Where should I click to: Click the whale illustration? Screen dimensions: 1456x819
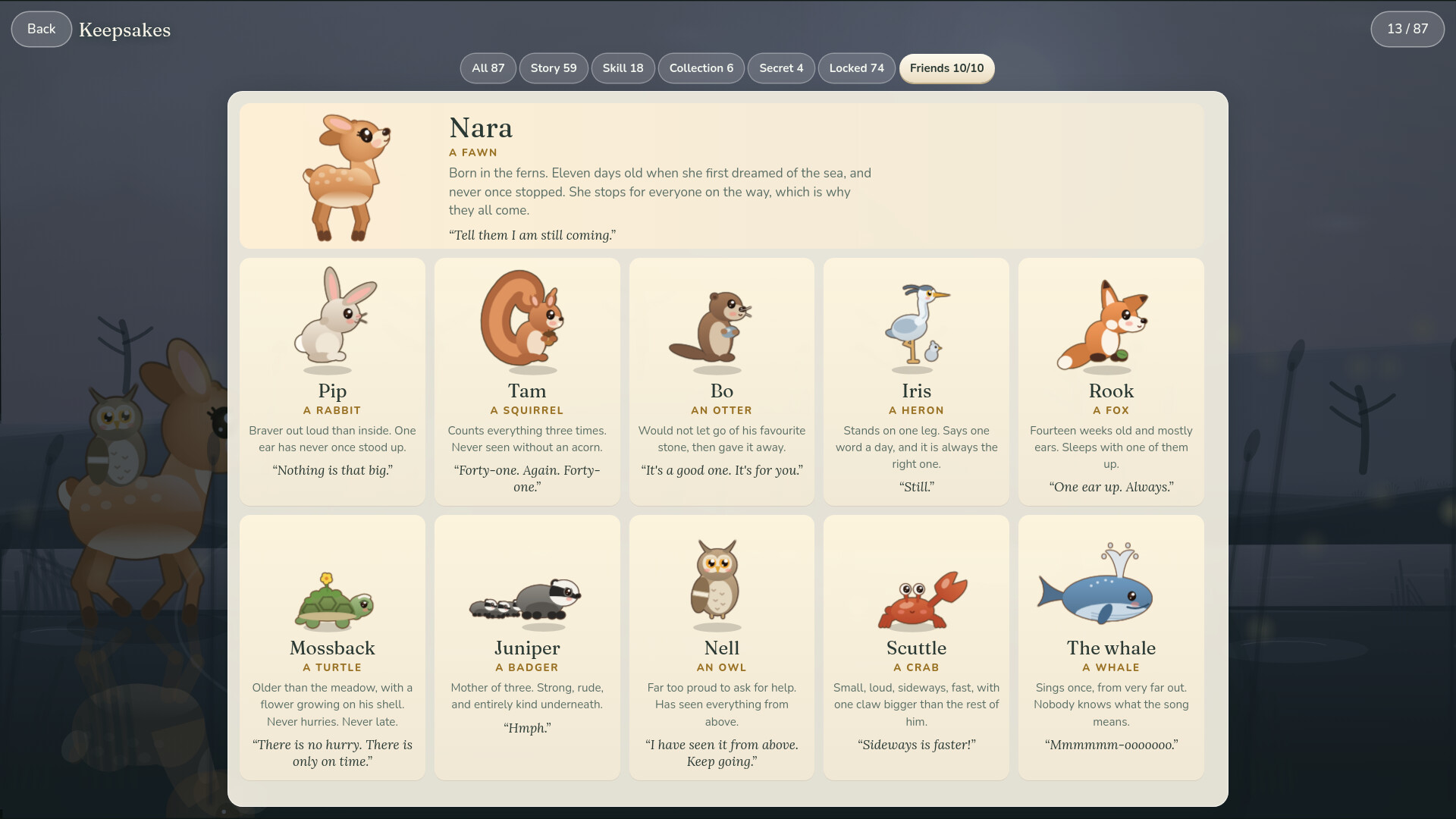click(x=1096, y=582)
